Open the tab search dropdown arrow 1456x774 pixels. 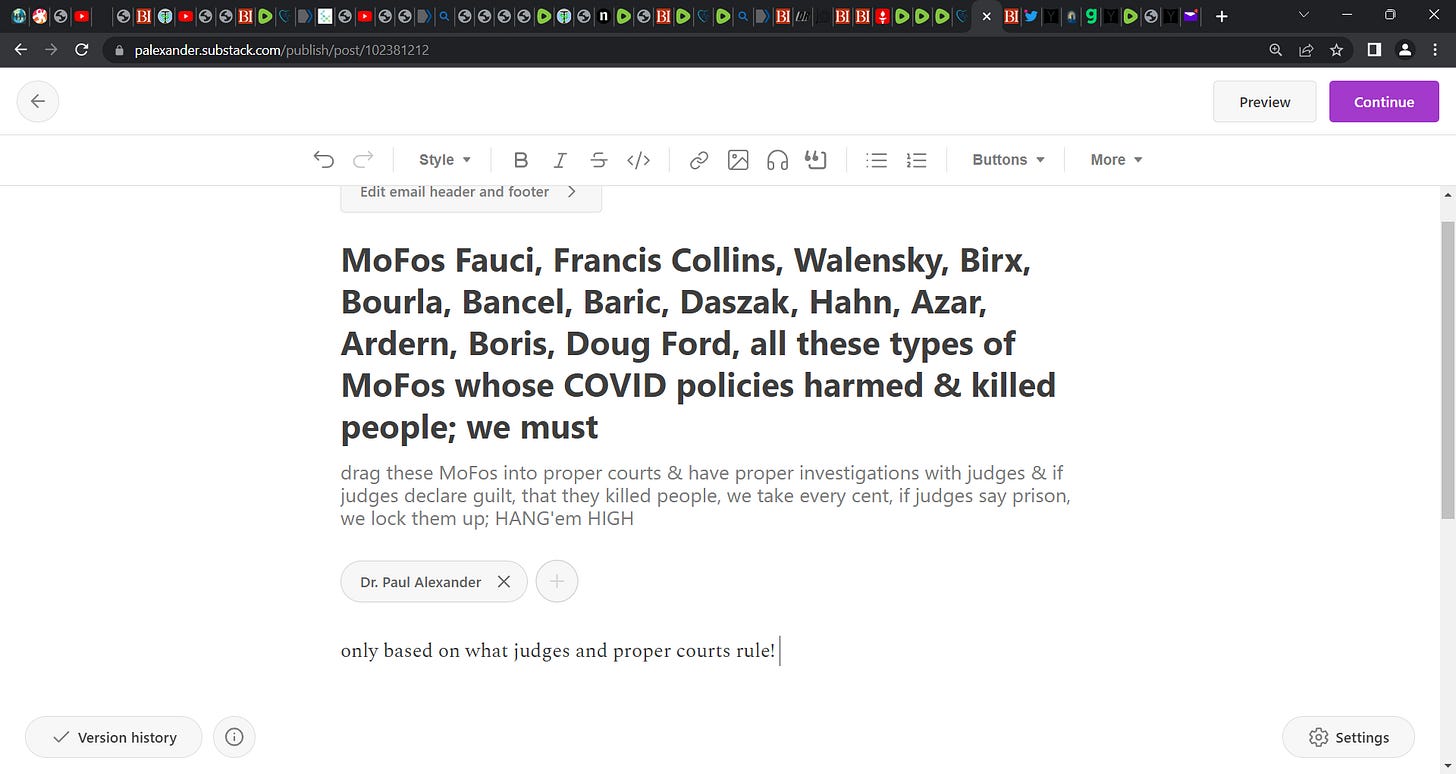[1303, 15]
